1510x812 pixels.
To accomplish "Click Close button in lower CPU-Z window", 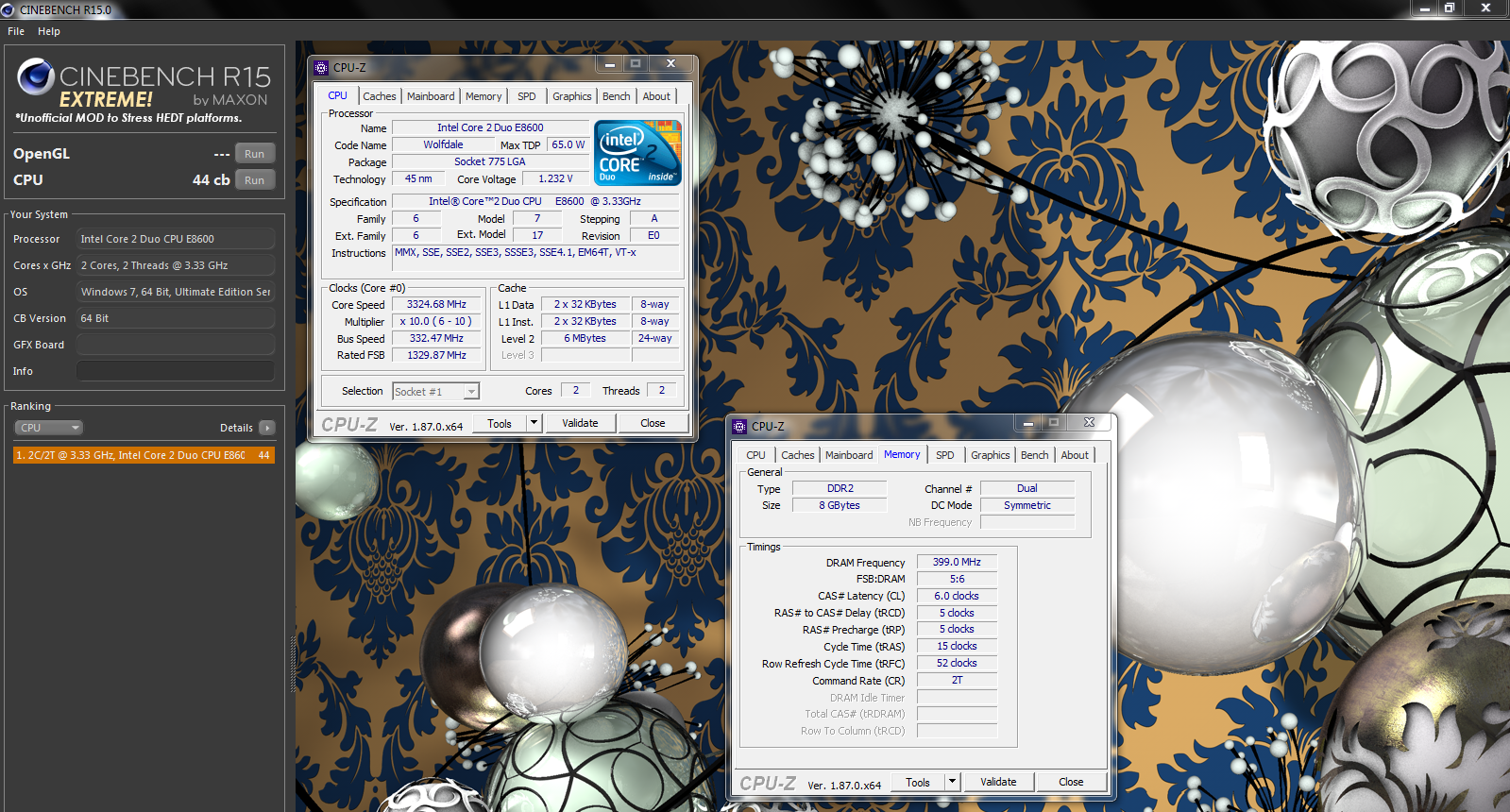I will pyautogui.click(x=1071, y=782).
